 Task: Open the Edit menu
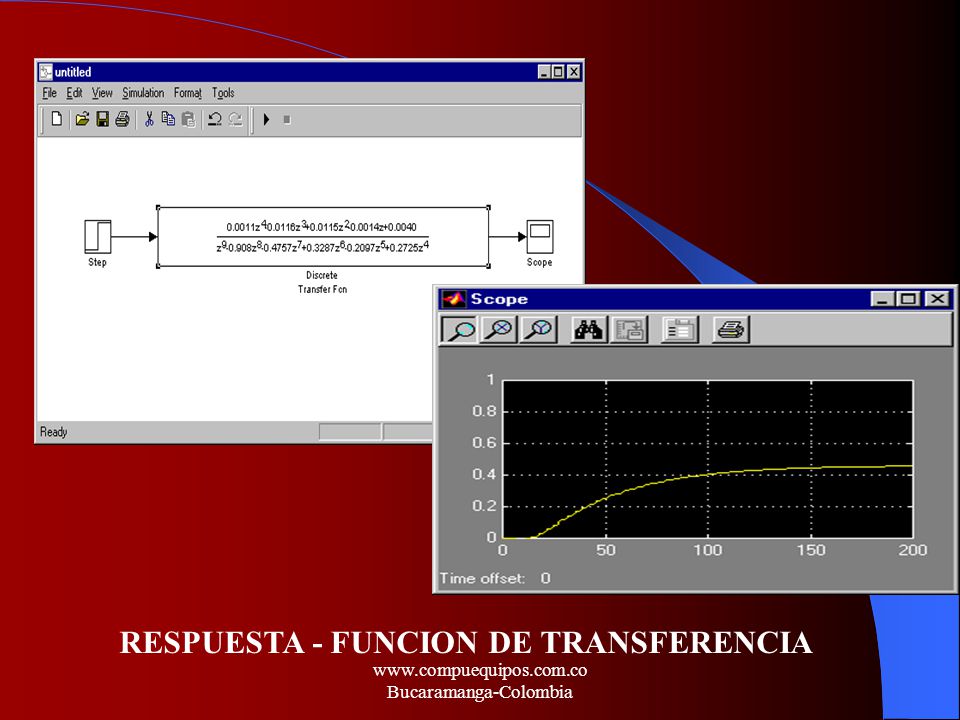[x=74, y=93]
